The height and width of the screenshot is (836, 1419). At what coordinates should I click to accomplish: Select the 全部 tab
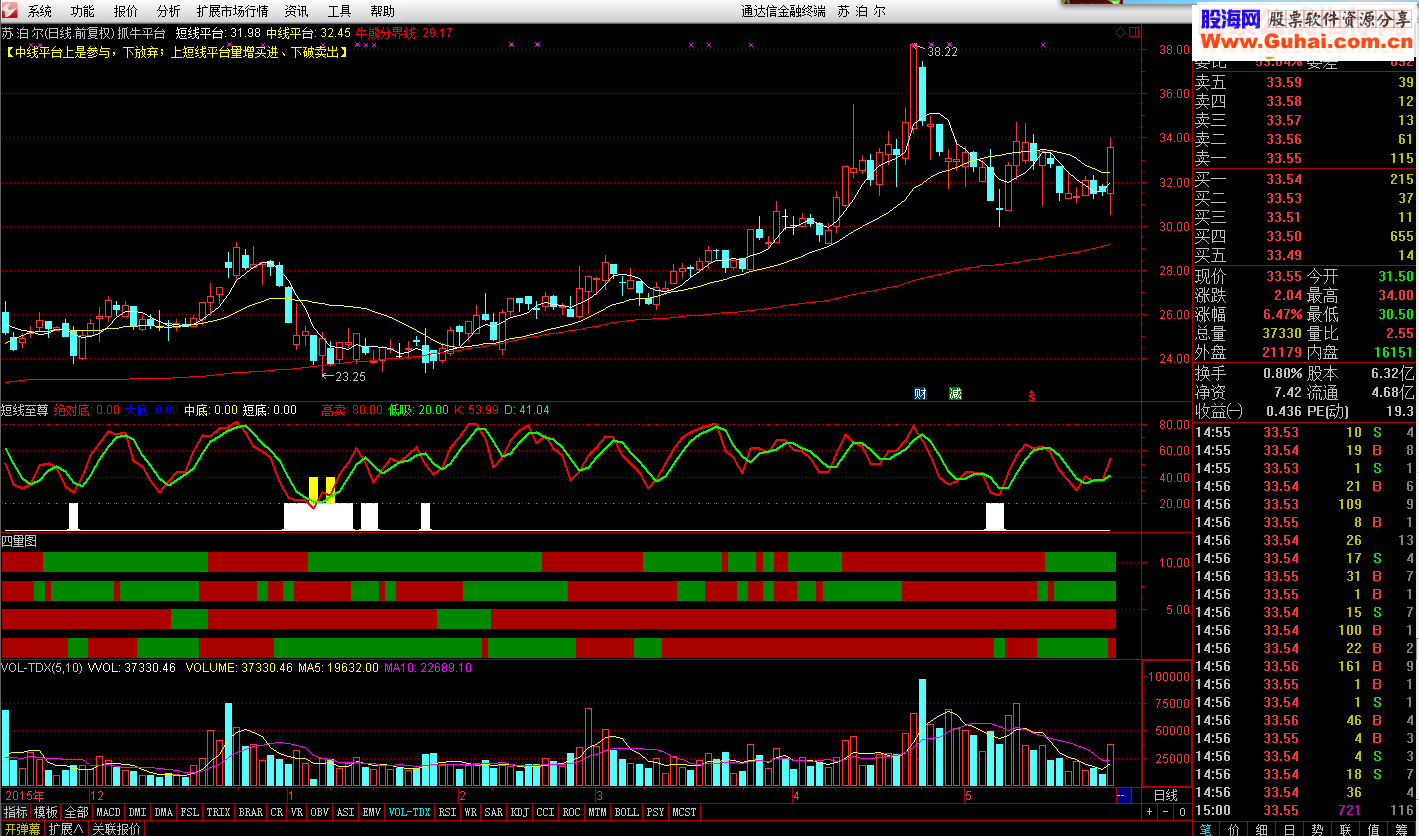click(76, 812)
